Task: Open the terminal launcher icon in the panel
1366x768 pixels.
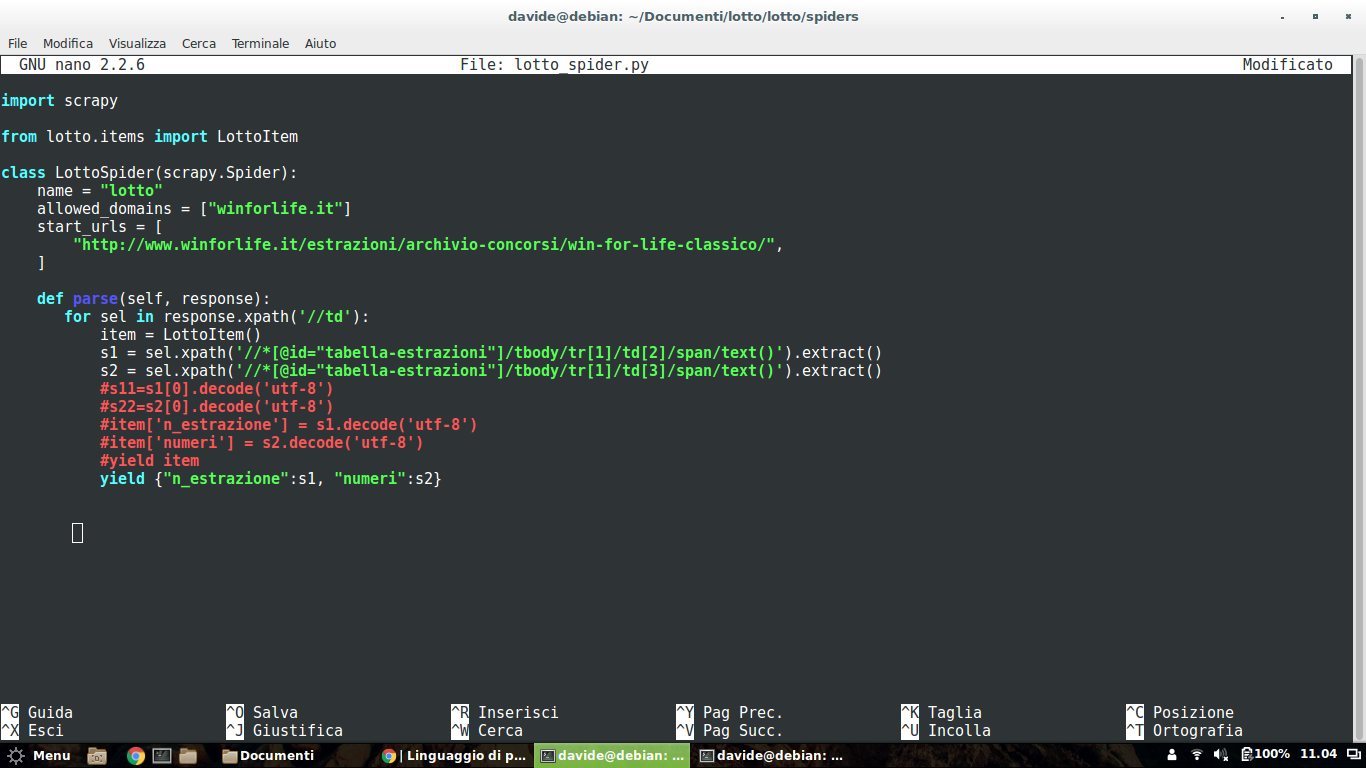Action: click(162, 755)
